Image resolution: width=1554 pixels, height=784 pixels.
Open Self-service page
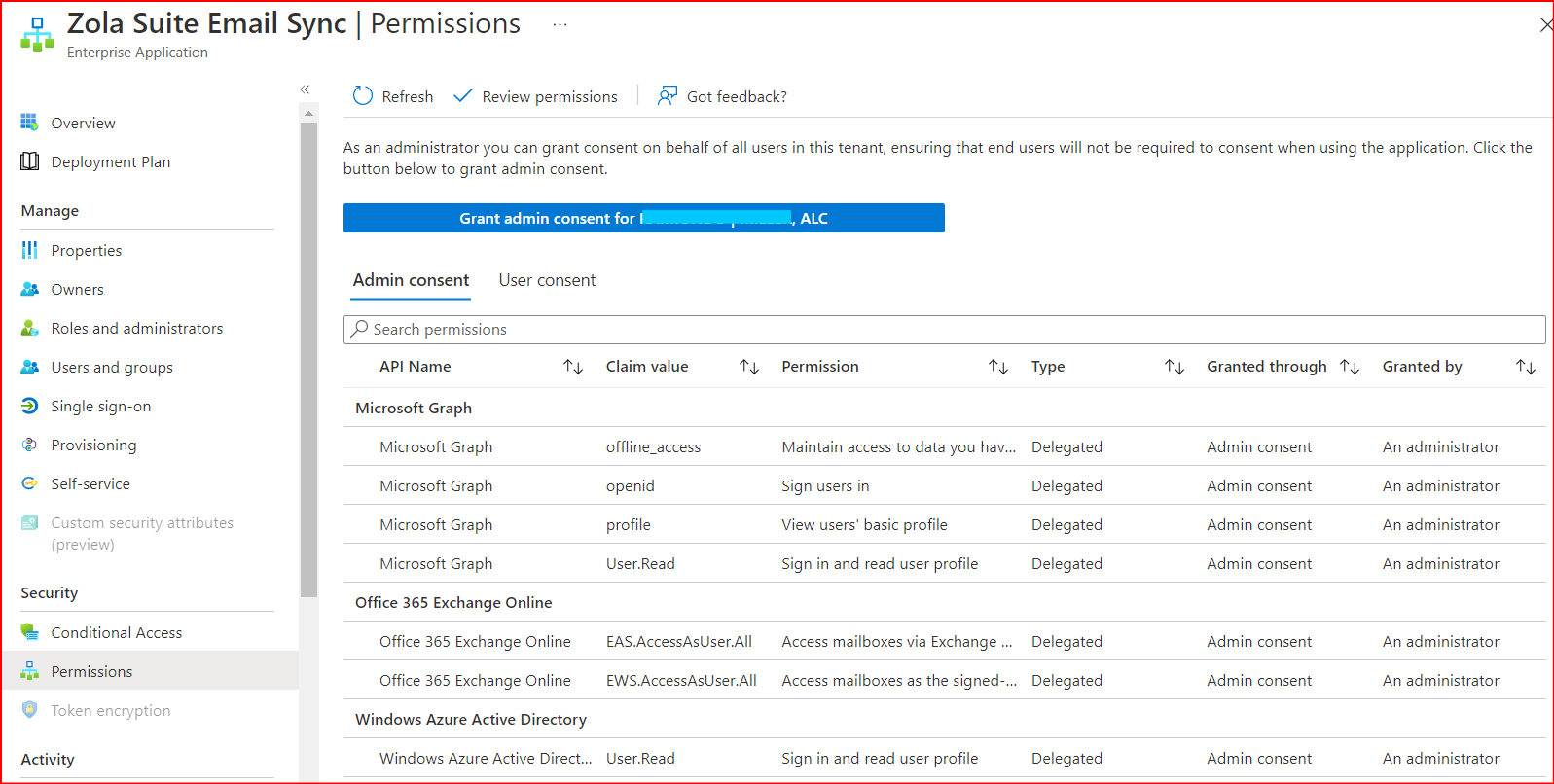90,483
